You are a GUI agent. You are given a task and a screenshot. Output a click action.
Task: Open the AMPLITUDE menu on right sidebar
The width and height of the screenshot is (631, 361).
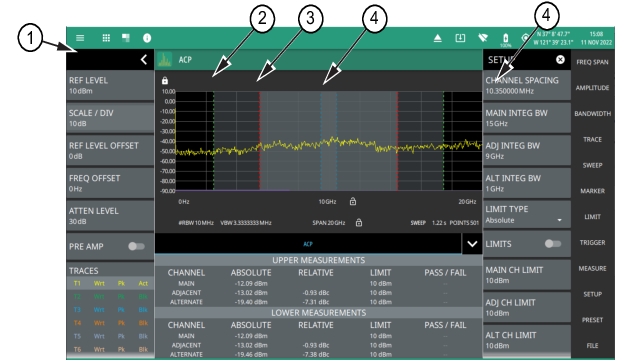[x=592, y=88]
